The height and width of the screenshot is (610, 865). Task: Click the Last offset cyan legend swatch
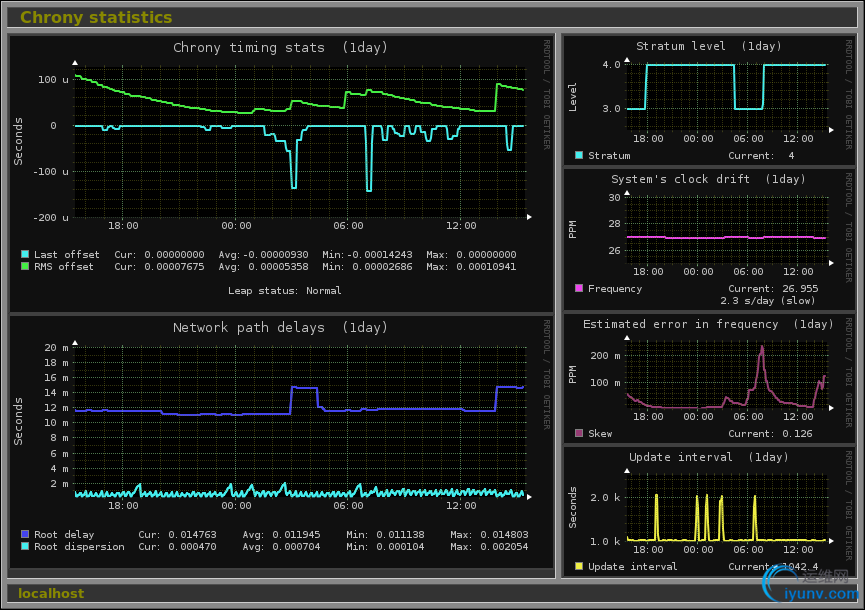click(x=25, y=255)
